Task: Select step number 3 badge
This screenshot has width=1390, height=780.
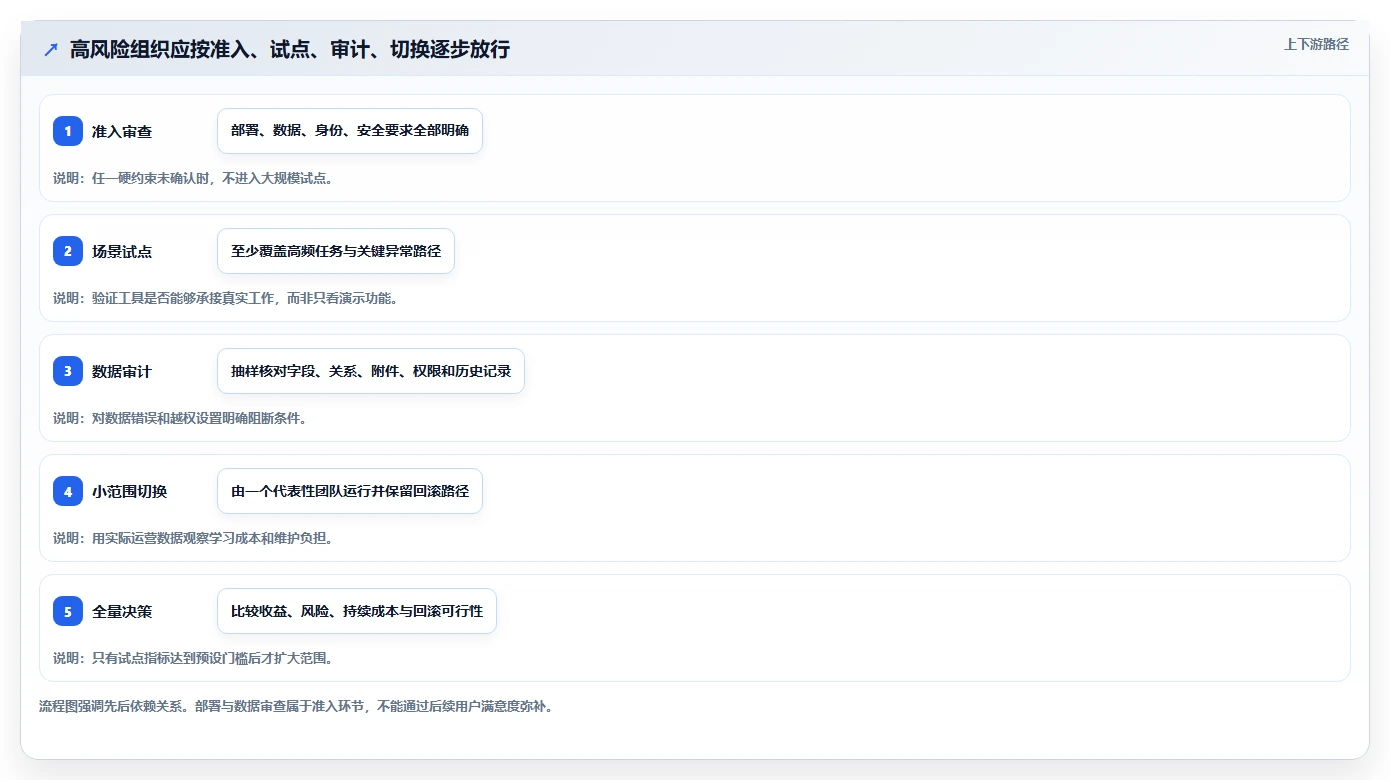Action: click(x=68, y=371)
